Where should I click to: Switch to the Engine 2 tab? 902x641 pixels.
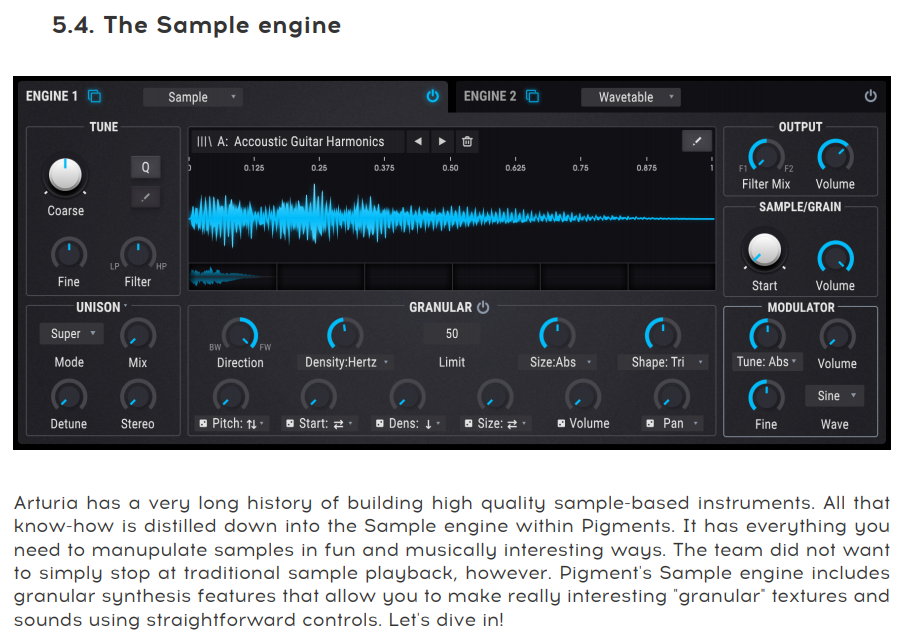pyautogui.click(x=490, y=97)
